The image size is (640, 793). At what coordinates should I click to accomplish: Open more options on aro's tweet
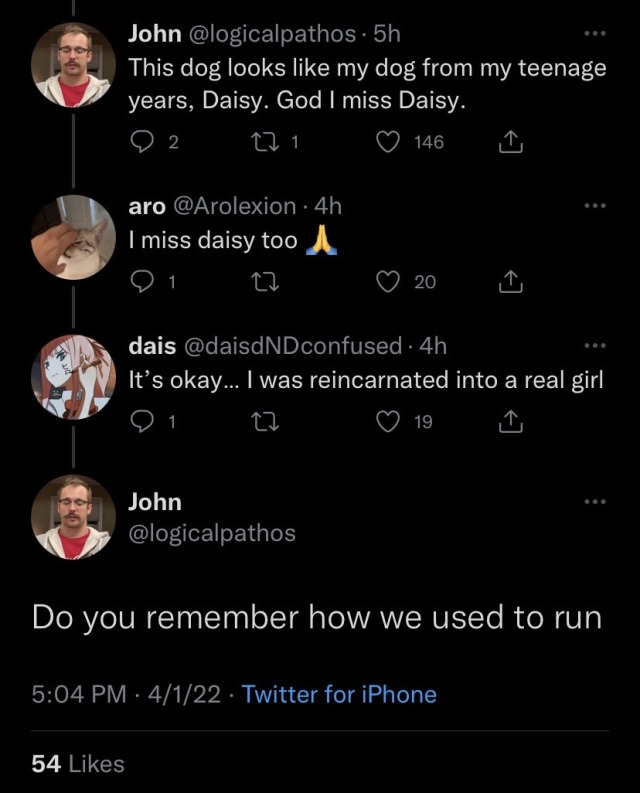pos(595,206)
